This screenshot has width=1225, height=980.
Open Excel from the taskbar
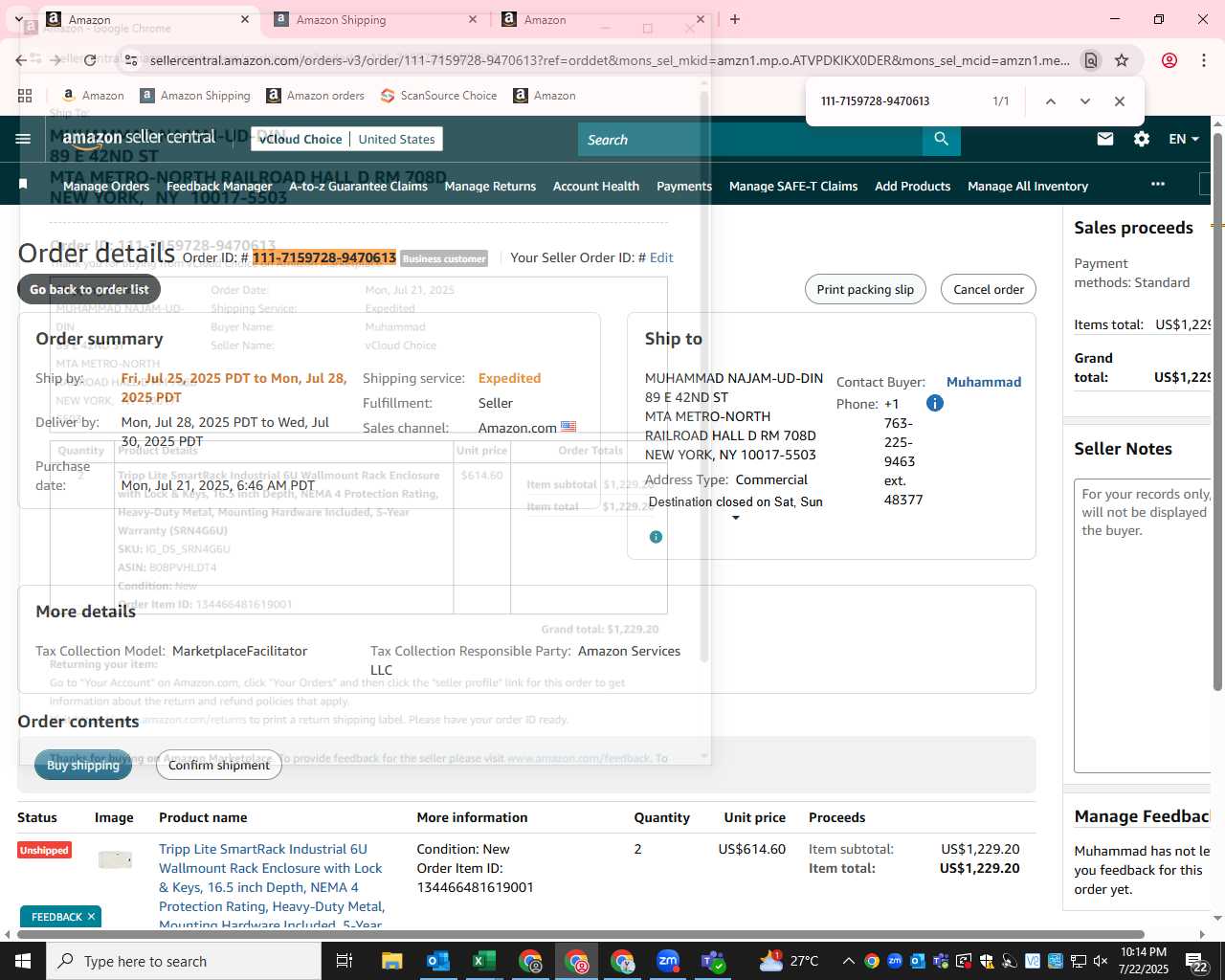point(484,961)
